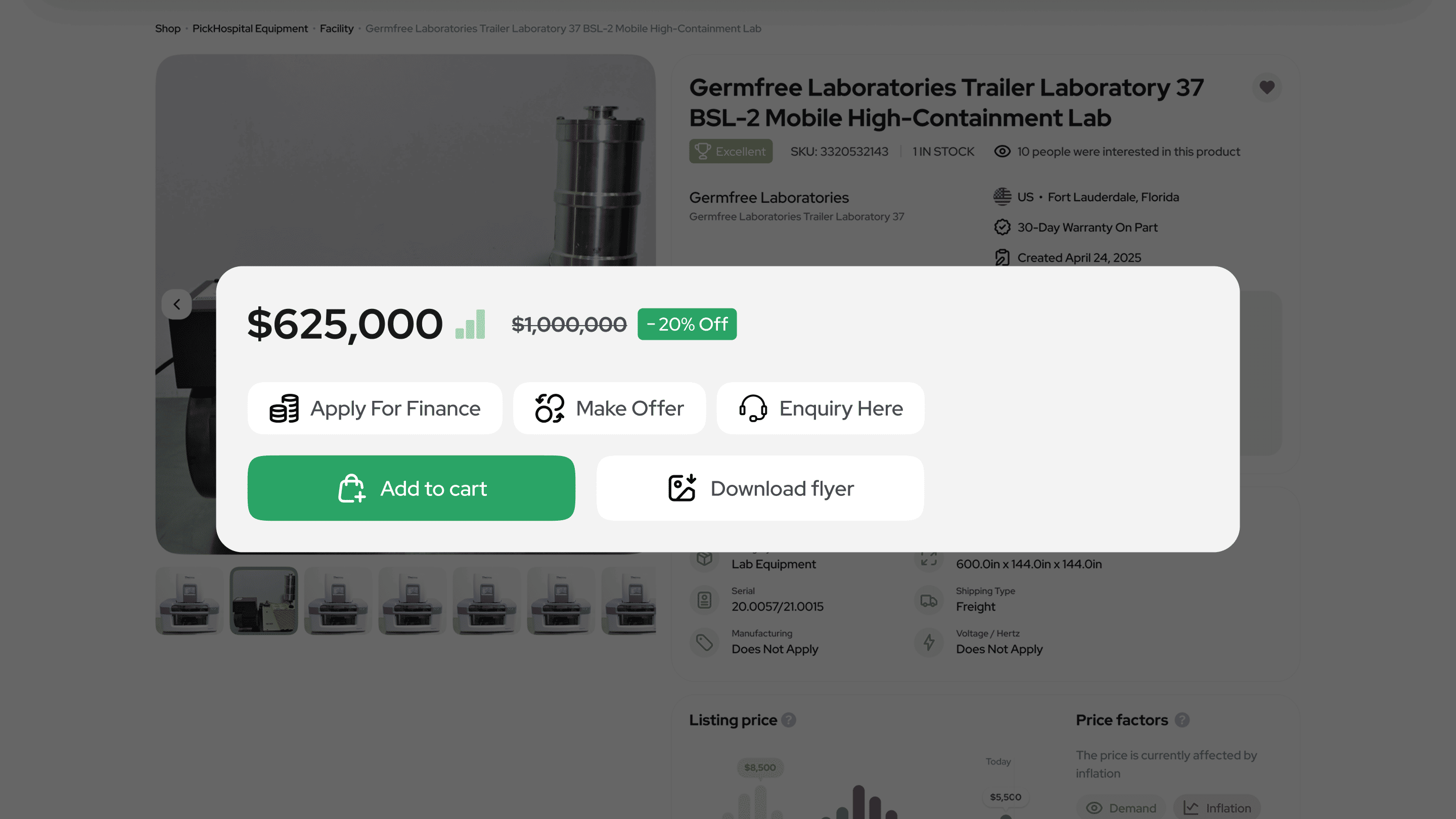Click the heart favorite icon
This screenshot has width=1456, height=819.
[1266, 87]
